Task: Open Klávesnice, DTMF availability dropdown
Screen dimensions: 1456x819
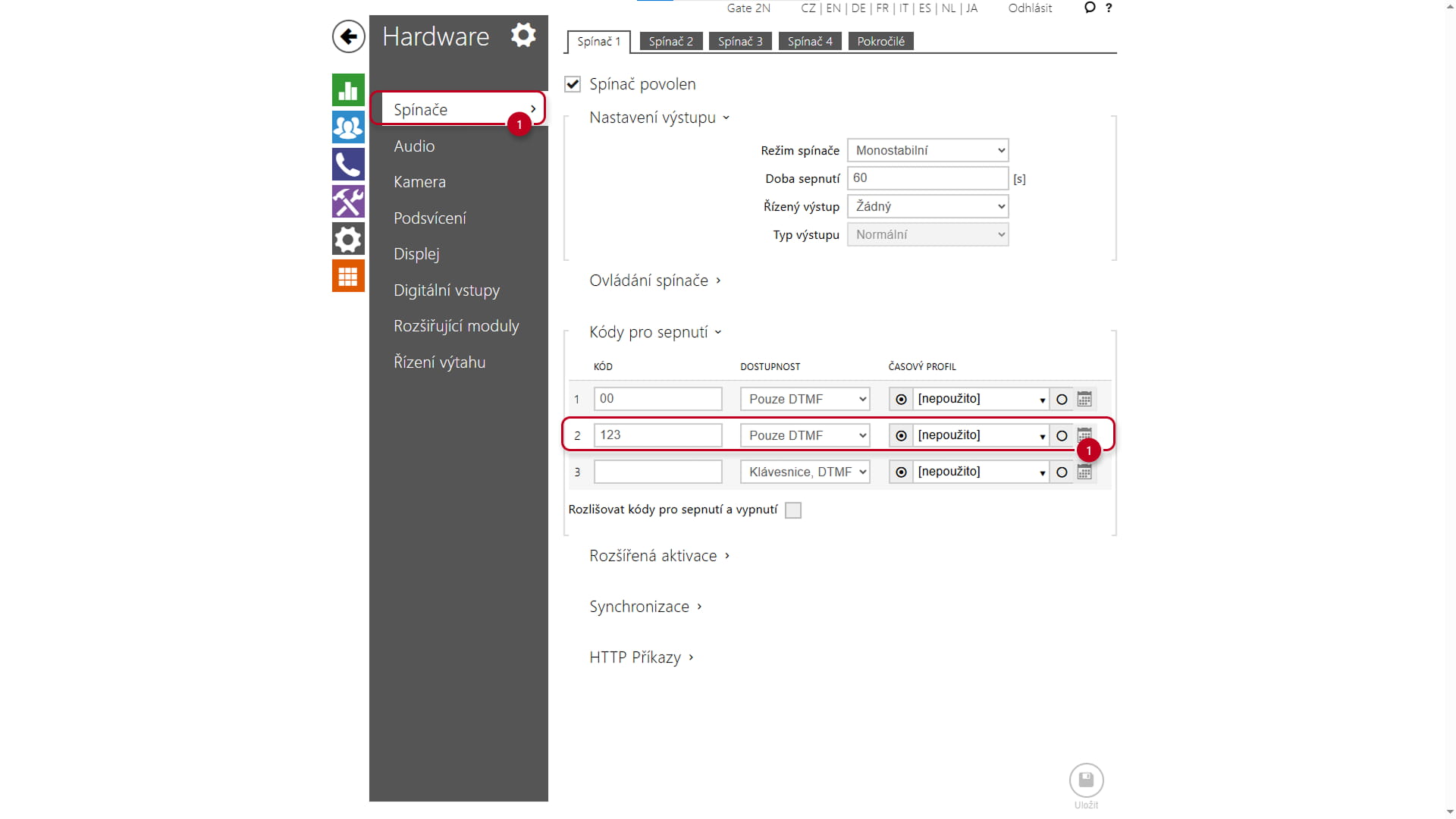Action: point(805,472)
